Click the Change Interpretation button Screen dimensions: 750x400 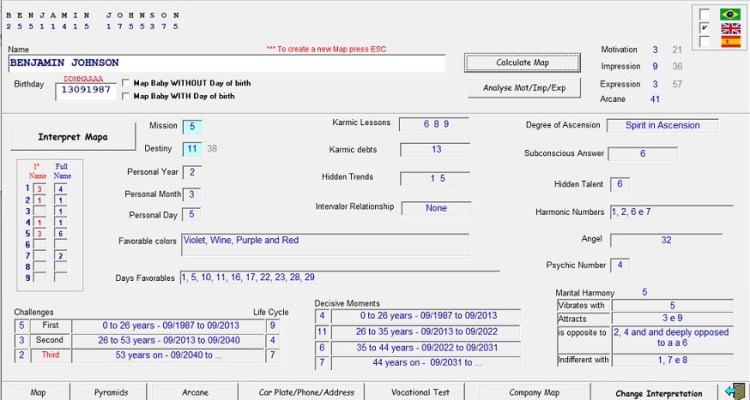point(659,392)
